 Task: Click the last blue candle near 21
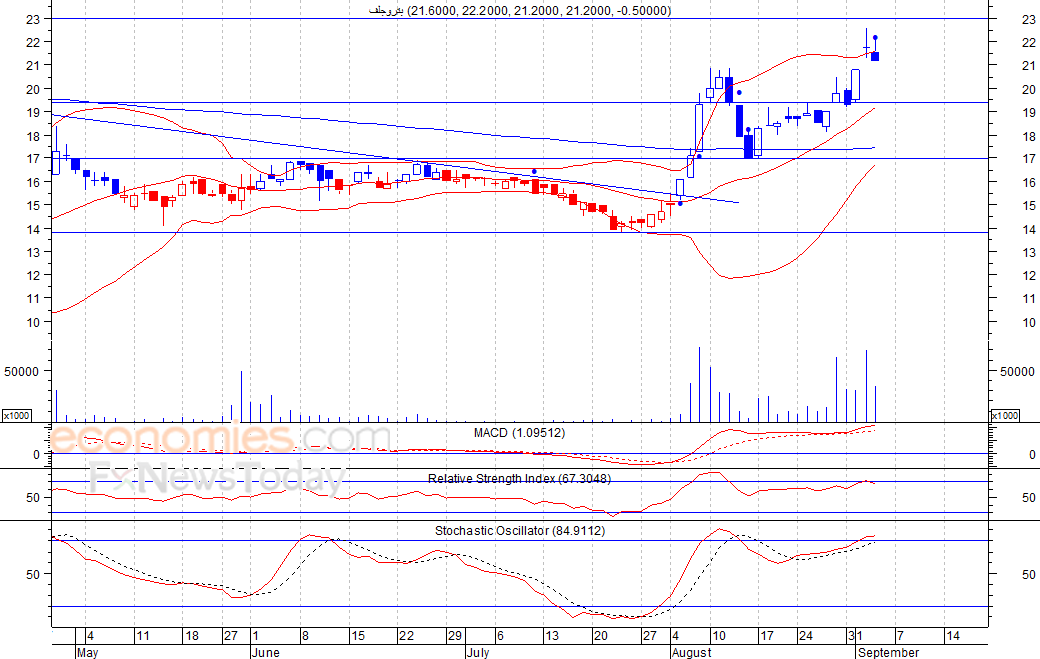coord(875,56)
